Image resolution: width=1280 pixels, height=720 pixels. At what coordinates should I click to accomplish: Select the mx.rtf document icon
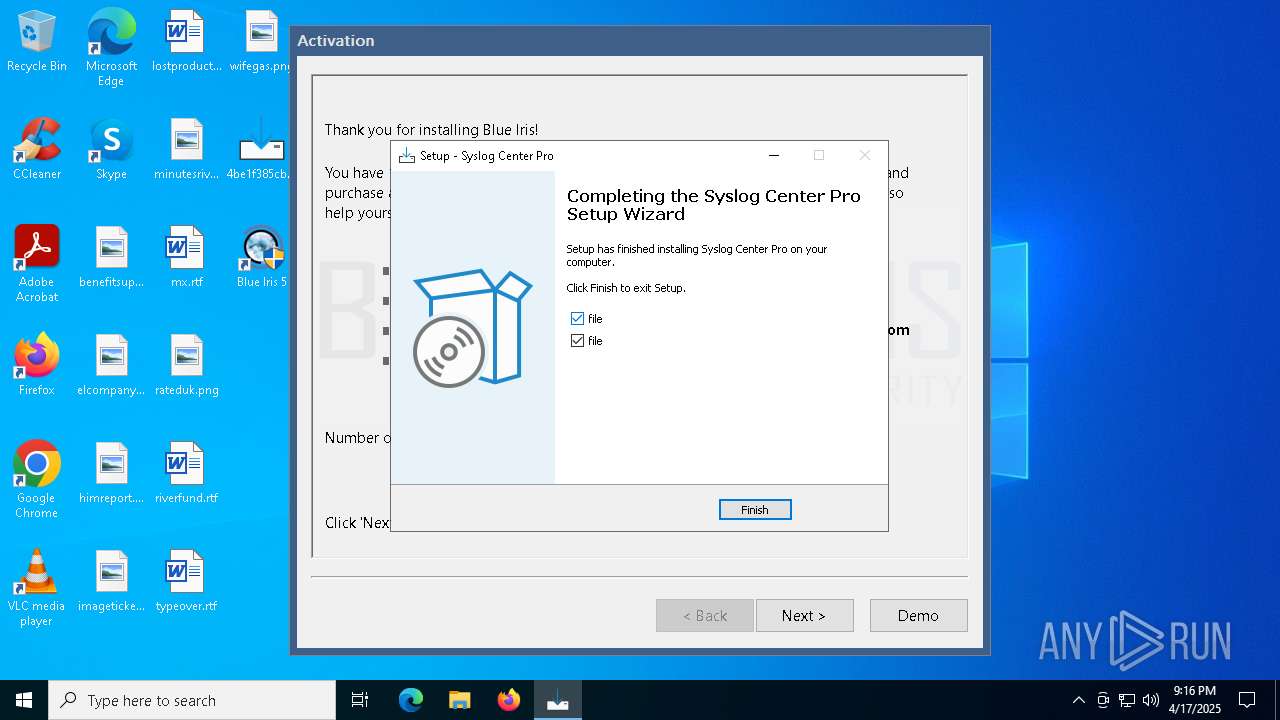(x=186, y=258)
